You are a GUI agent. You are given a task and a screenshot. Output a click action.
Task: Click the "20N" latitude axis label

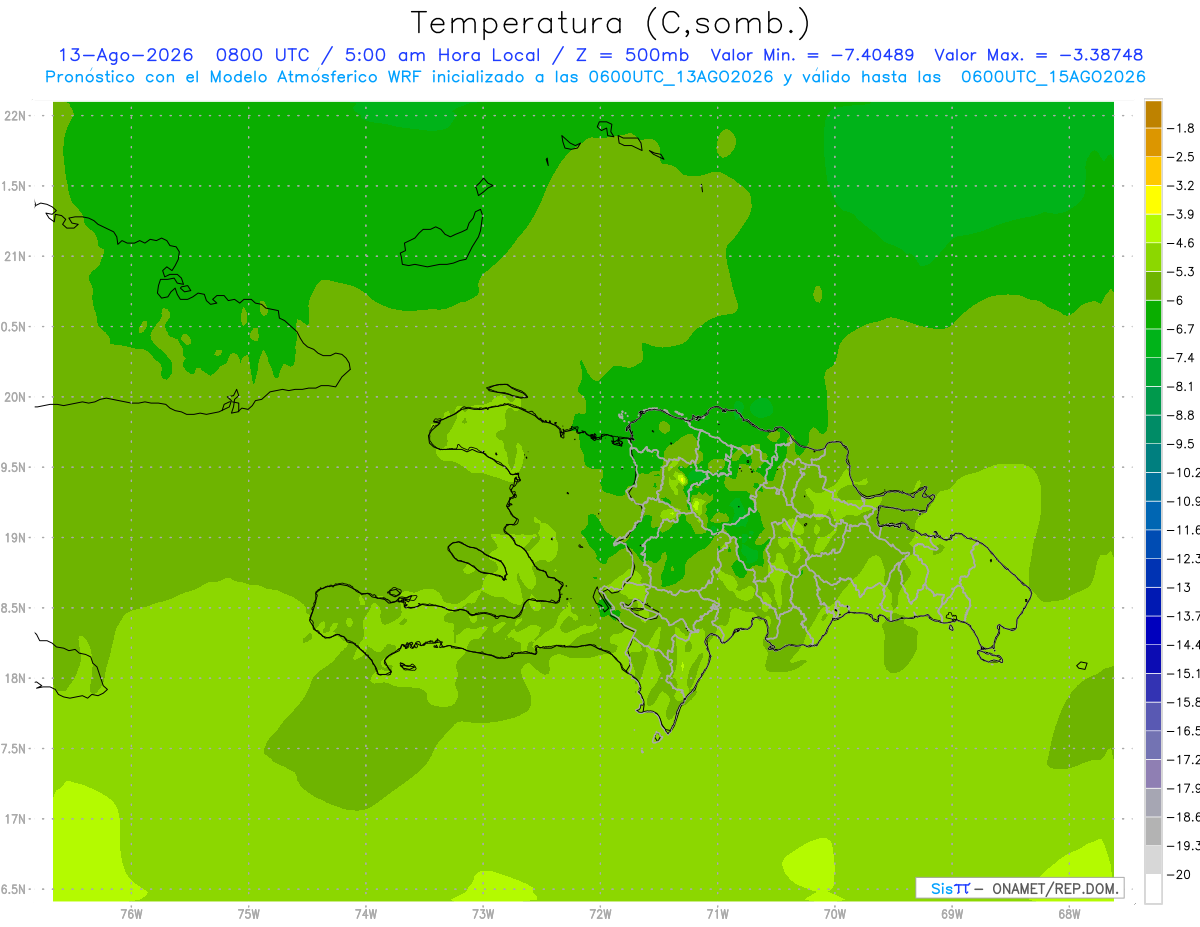pyautogui.click(x=17, y=397)
